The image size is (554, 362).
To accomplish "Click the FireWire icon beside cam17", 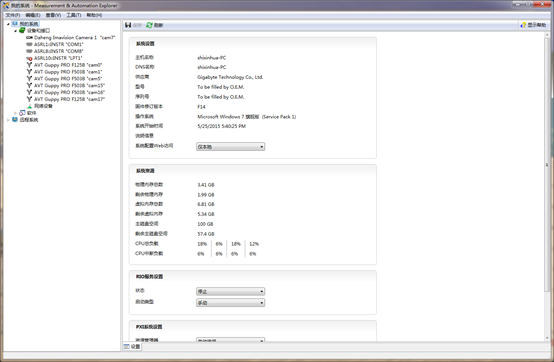I will (29, 99).
